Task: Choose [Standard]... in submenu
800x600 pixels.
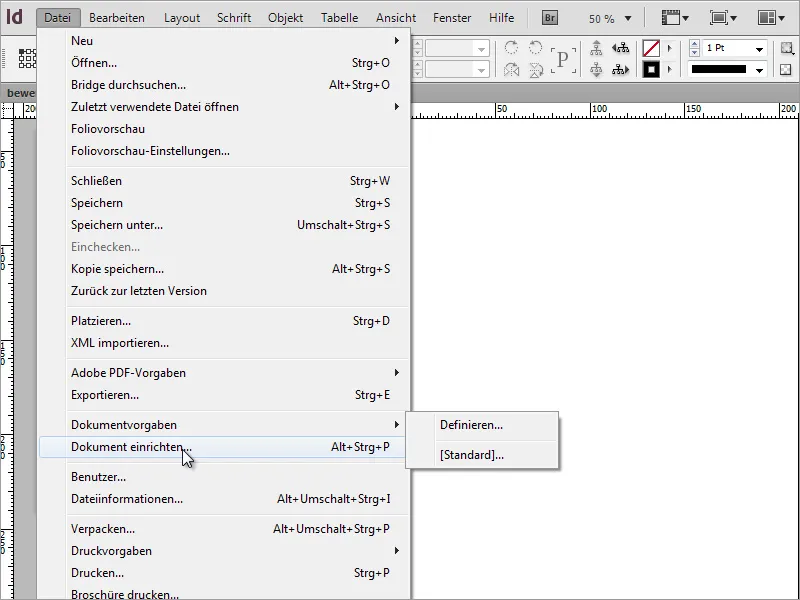Action: coord(482,455)
